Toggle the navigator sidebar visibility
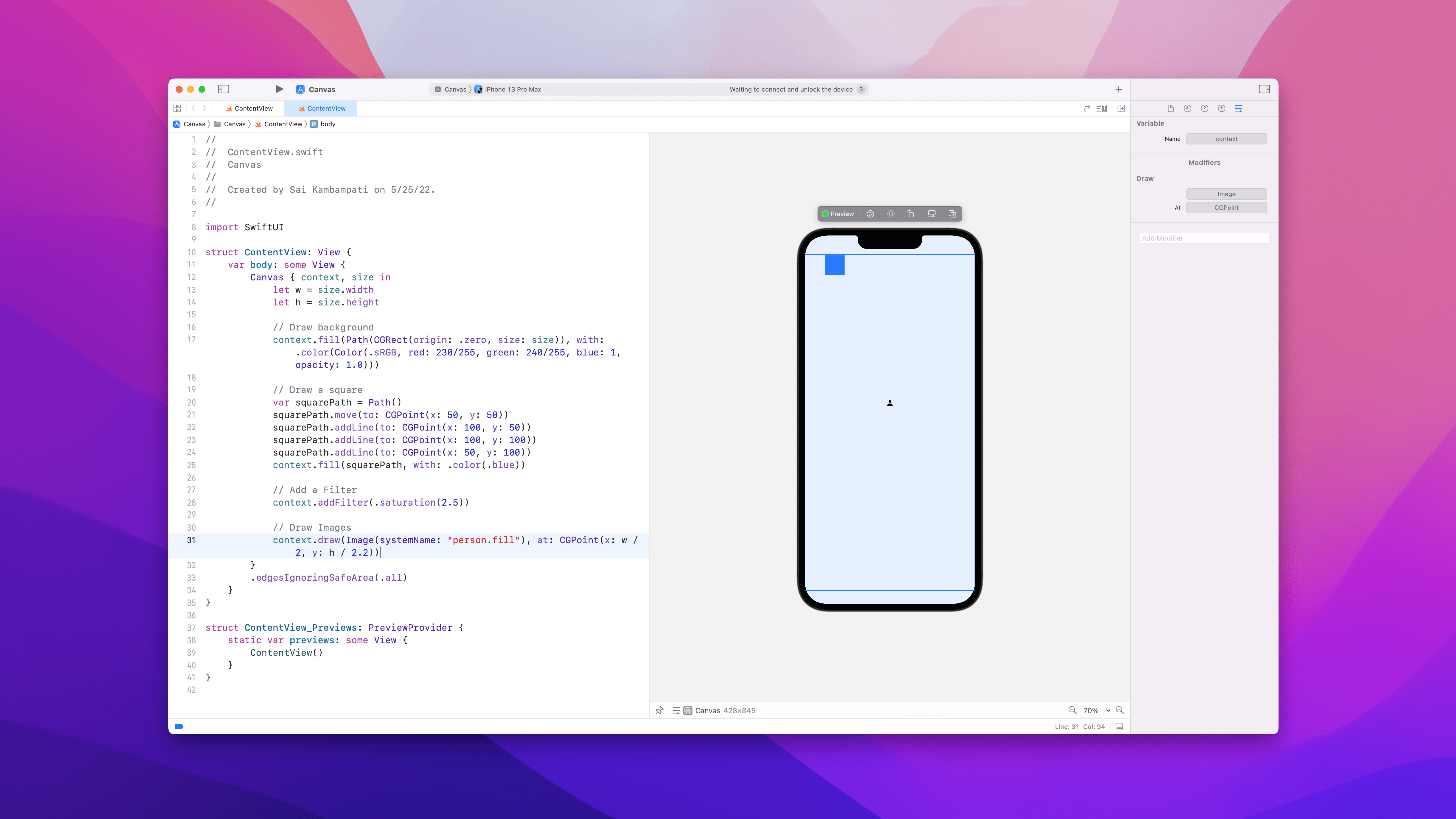The width and height of the screenshot is (1456, 819). coord(223,89)
